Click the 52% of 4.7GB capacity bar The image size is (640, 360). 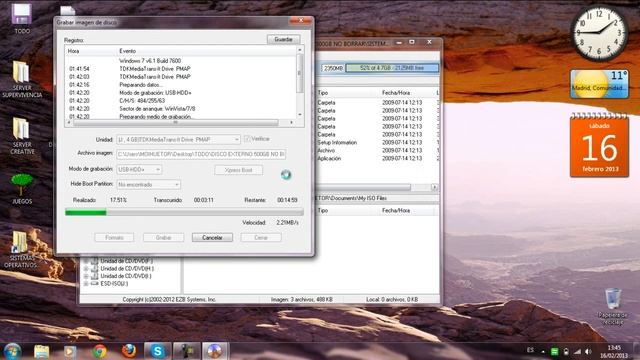click(392, 68)
